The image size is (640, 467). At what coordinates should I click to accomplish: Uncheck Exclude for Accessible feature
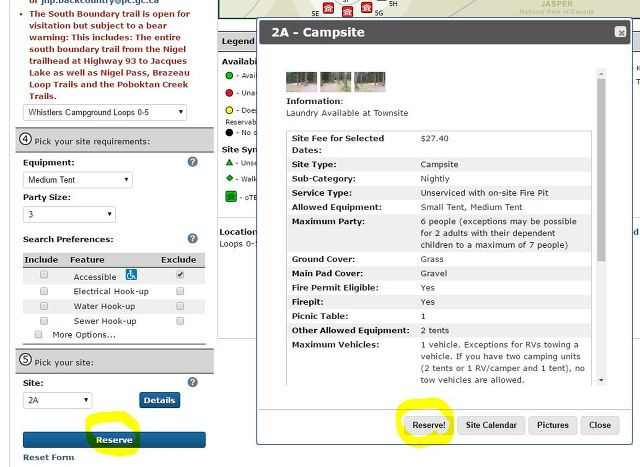180,275
